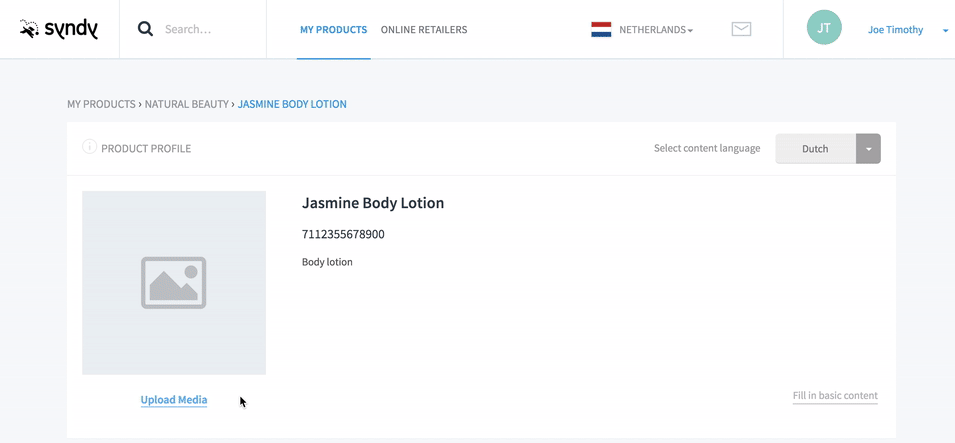Click the JT user avatar
Viewport: 955px width, 443px height.
point(824,27)
